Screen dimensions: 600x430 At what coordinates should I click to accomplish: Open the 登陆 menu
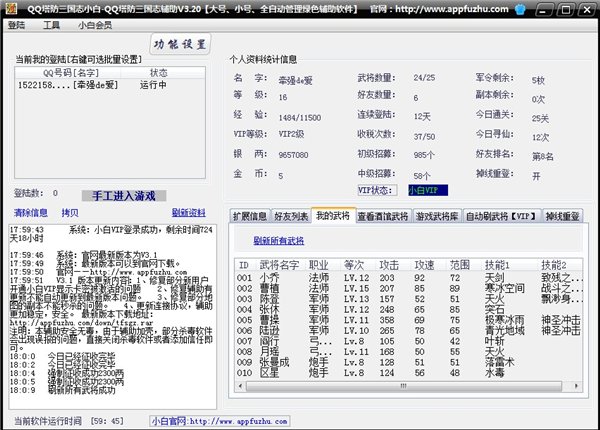[x=16, y=25]
